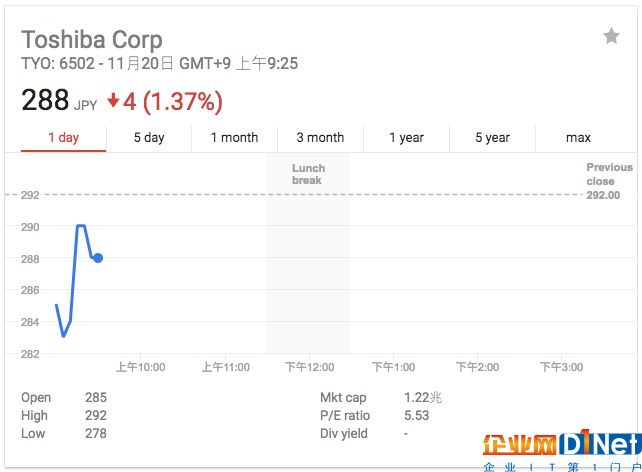Image resolution: width=642 pixels, height=472 pixels.
Task: Click the Lunch break shaded area
Action: pyautogui.click(x=309, y=254)
